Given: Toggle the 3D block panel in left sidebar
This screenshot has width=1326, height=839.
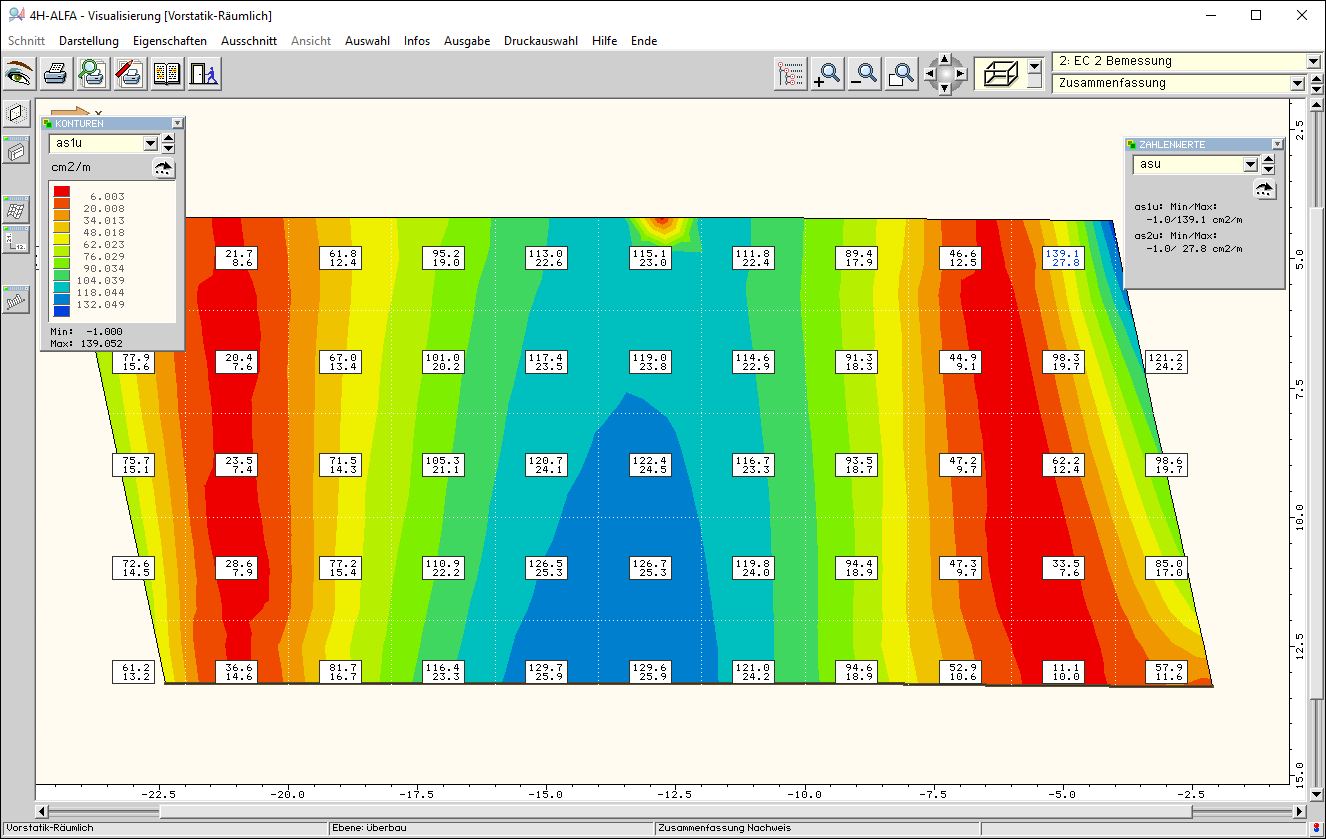Looking at the screenshot, I should point(16,151).
